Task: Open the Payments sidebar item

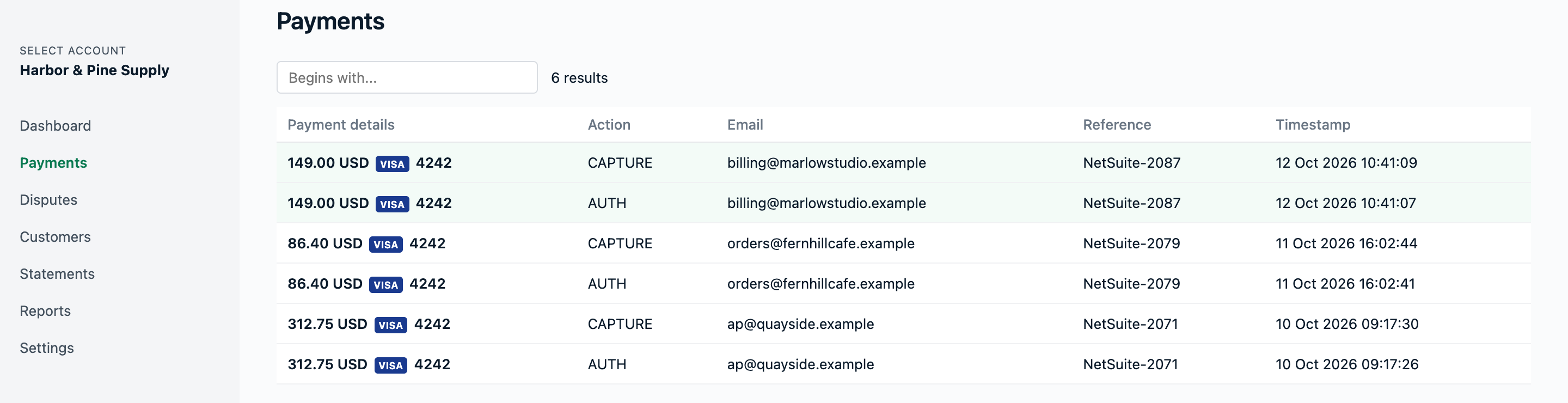Action: click(53, 162)
